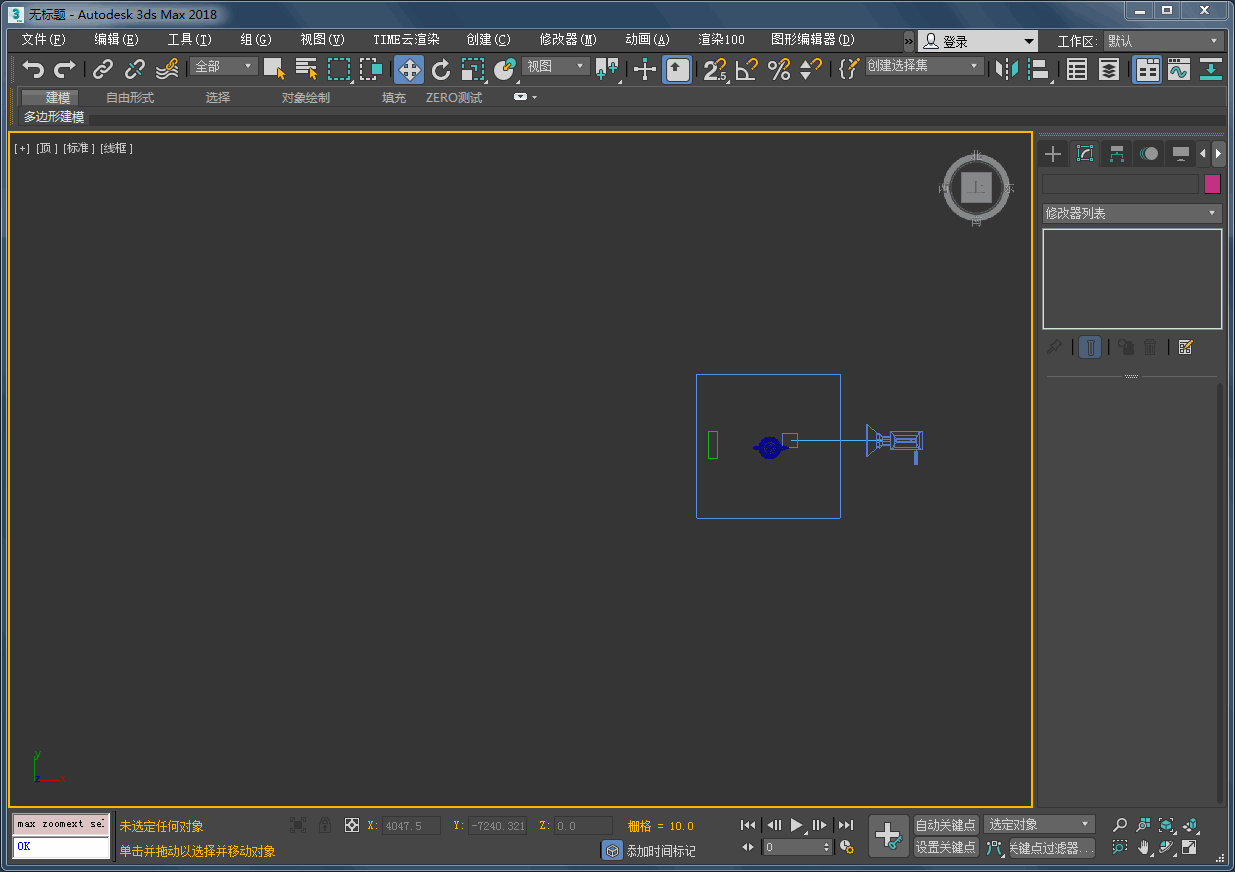Open the Motion command panel tab
Image resolution: width=1235 pixels, height=872 pixels.
pos(1149,154)
